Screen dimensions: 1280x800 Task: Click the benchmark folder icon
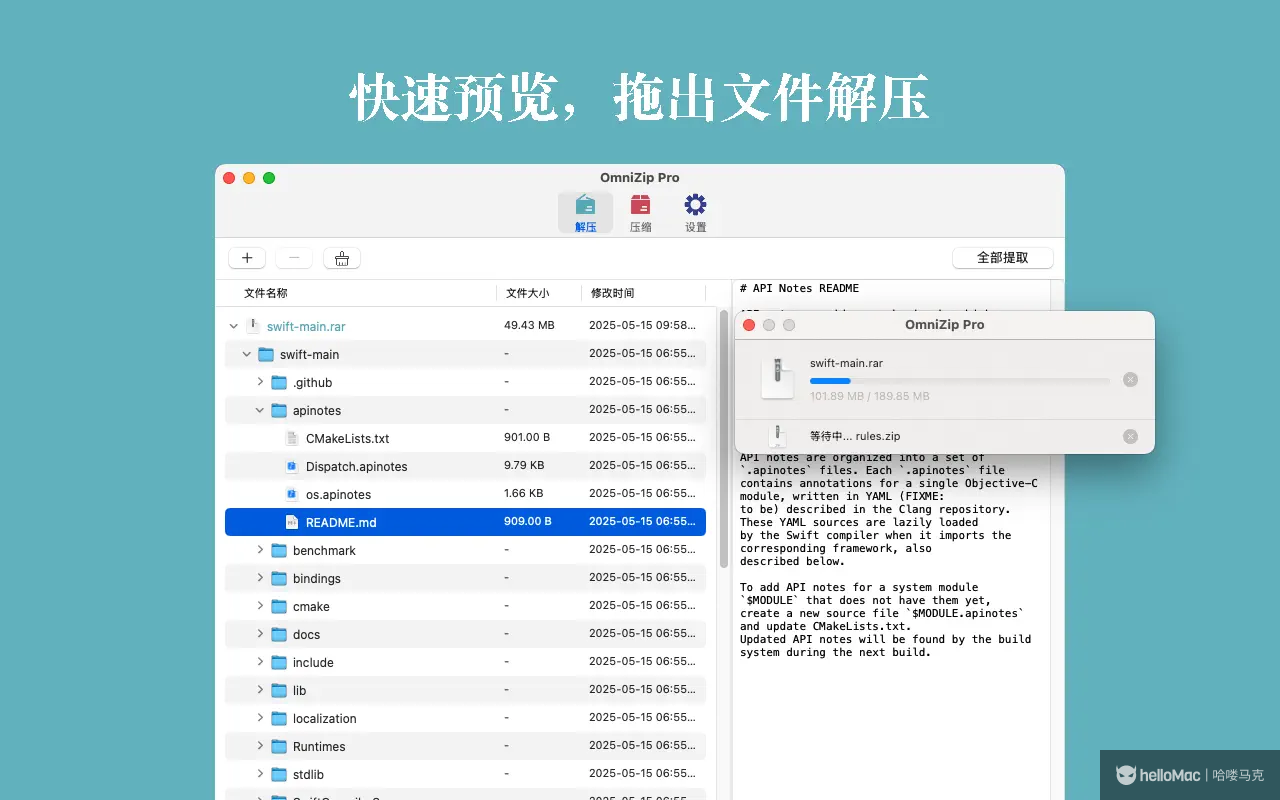279,550
